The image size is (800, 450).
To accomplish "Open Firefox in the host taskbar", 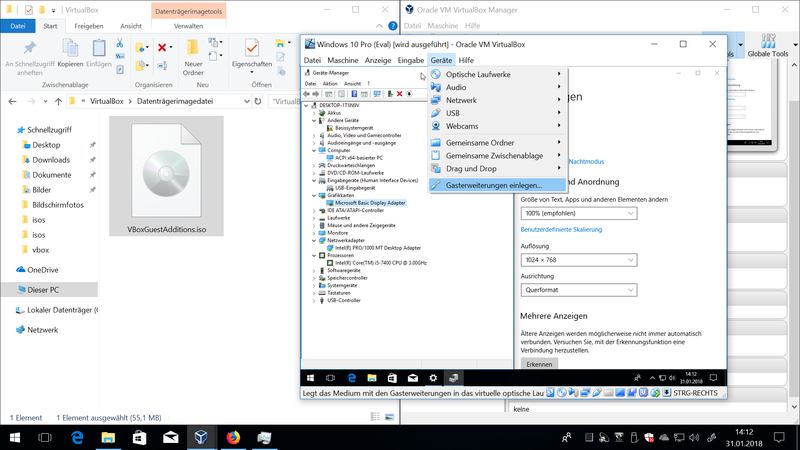I will 233,437.
